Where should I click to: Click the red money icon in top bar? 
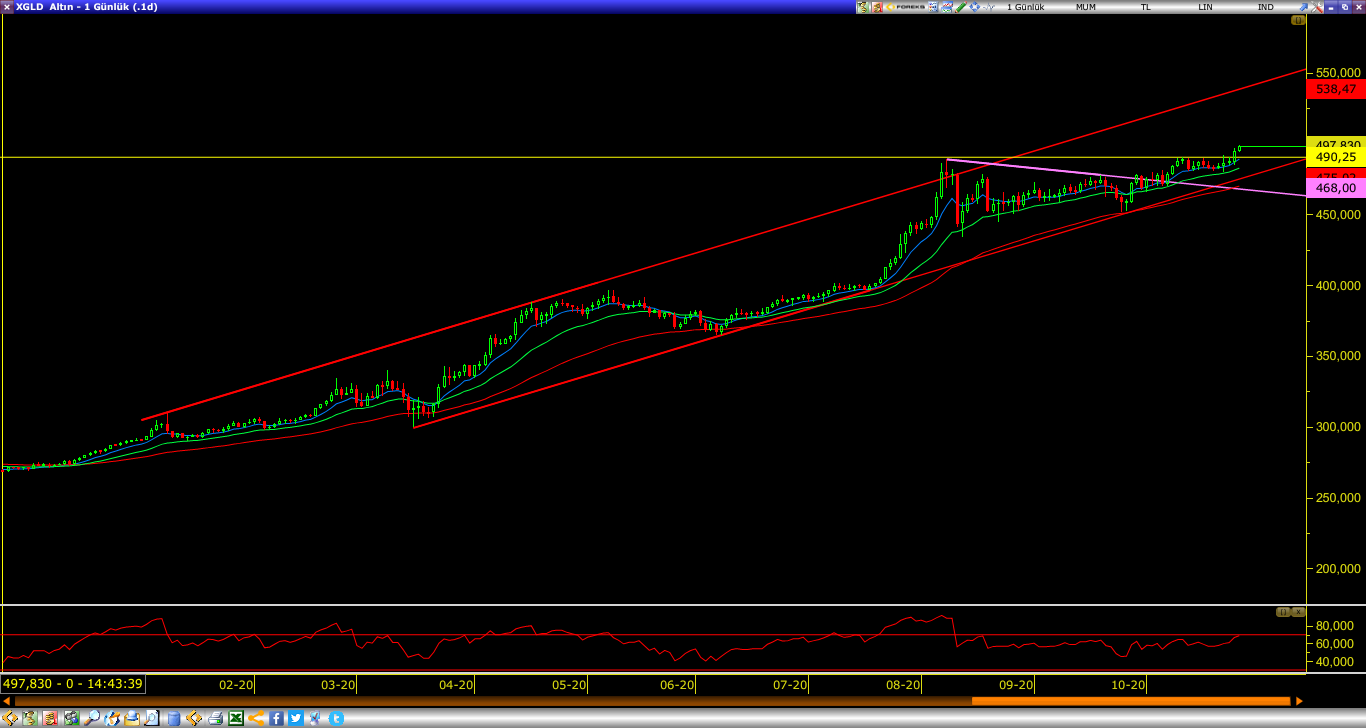coord(877,7)
